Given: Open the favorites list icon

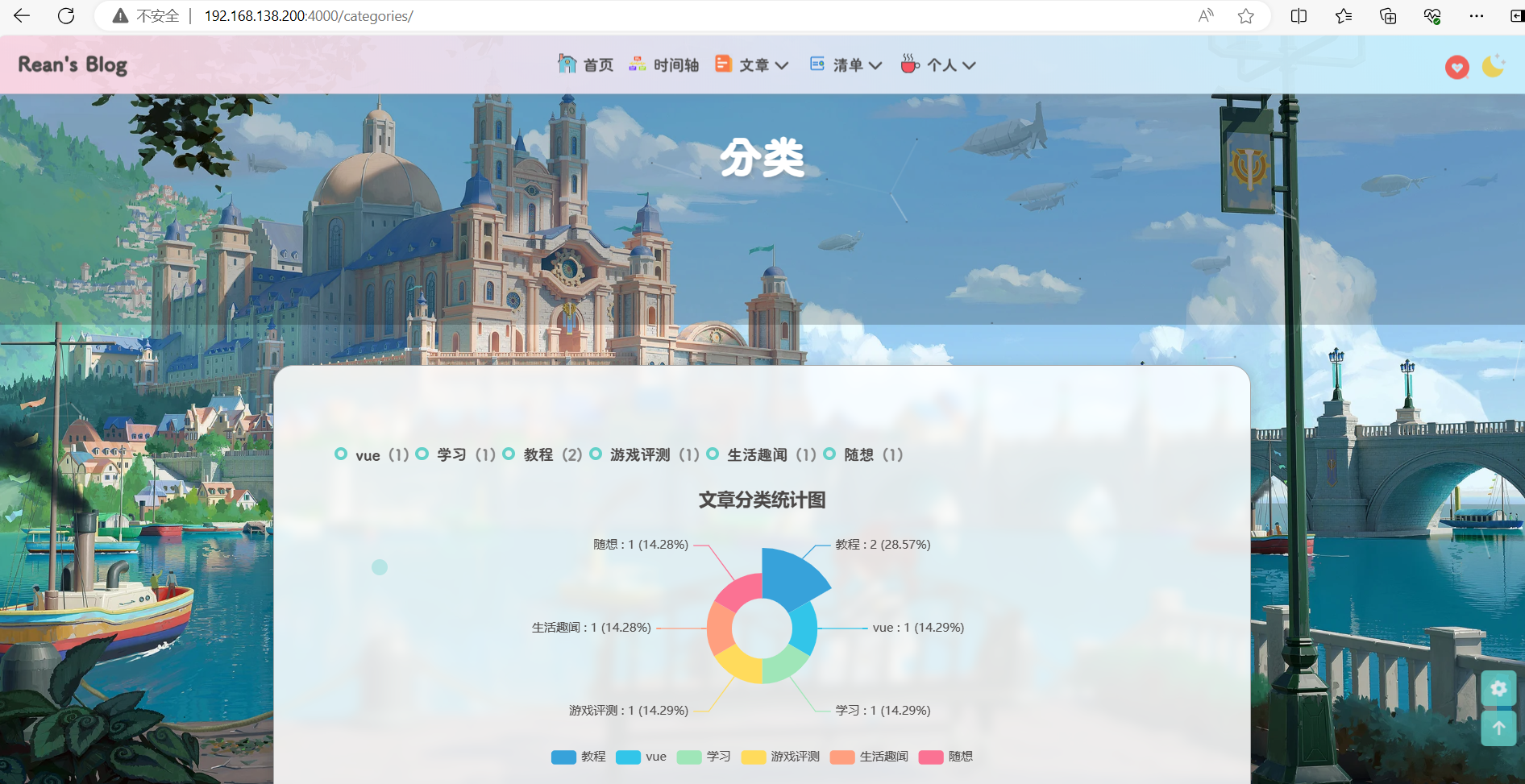Looking at the screenshot, I should point(1344,16).
